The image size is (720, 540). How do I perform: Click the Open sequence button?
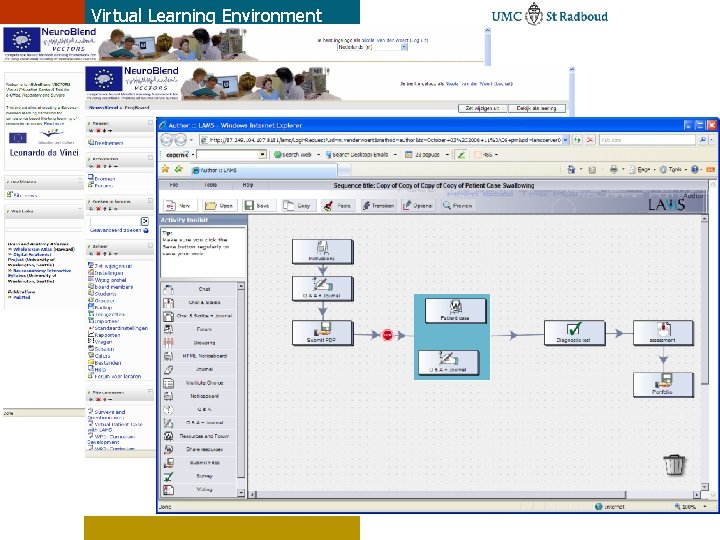[219, 206]
